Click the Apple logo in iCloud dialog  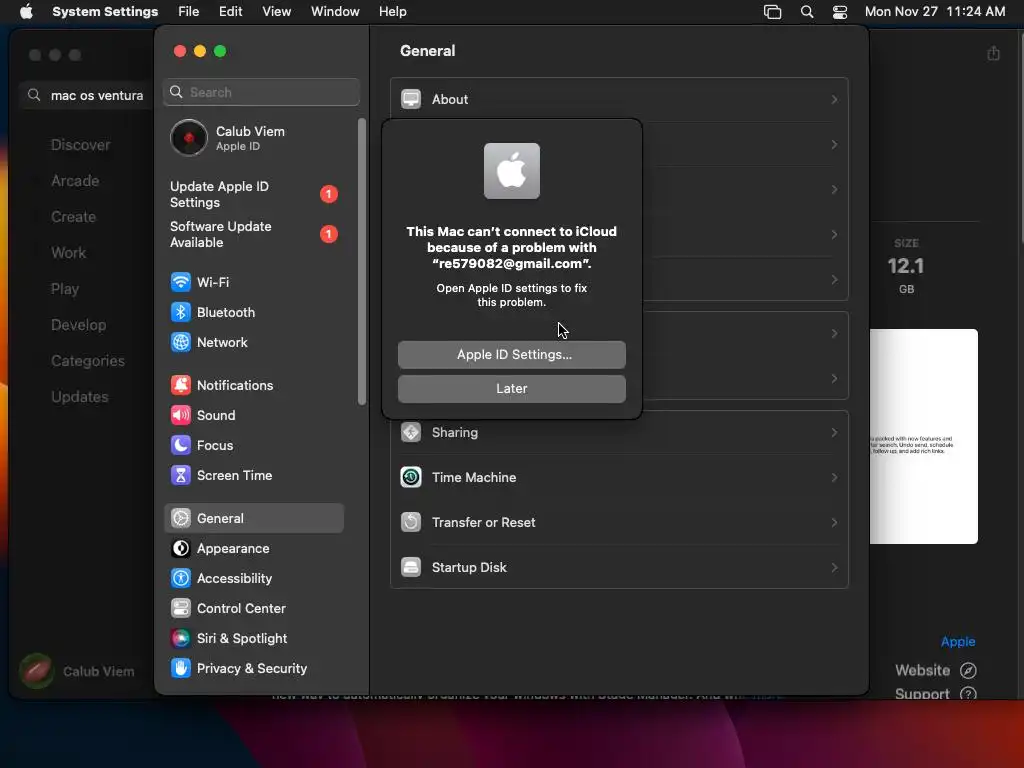(512, 171)
